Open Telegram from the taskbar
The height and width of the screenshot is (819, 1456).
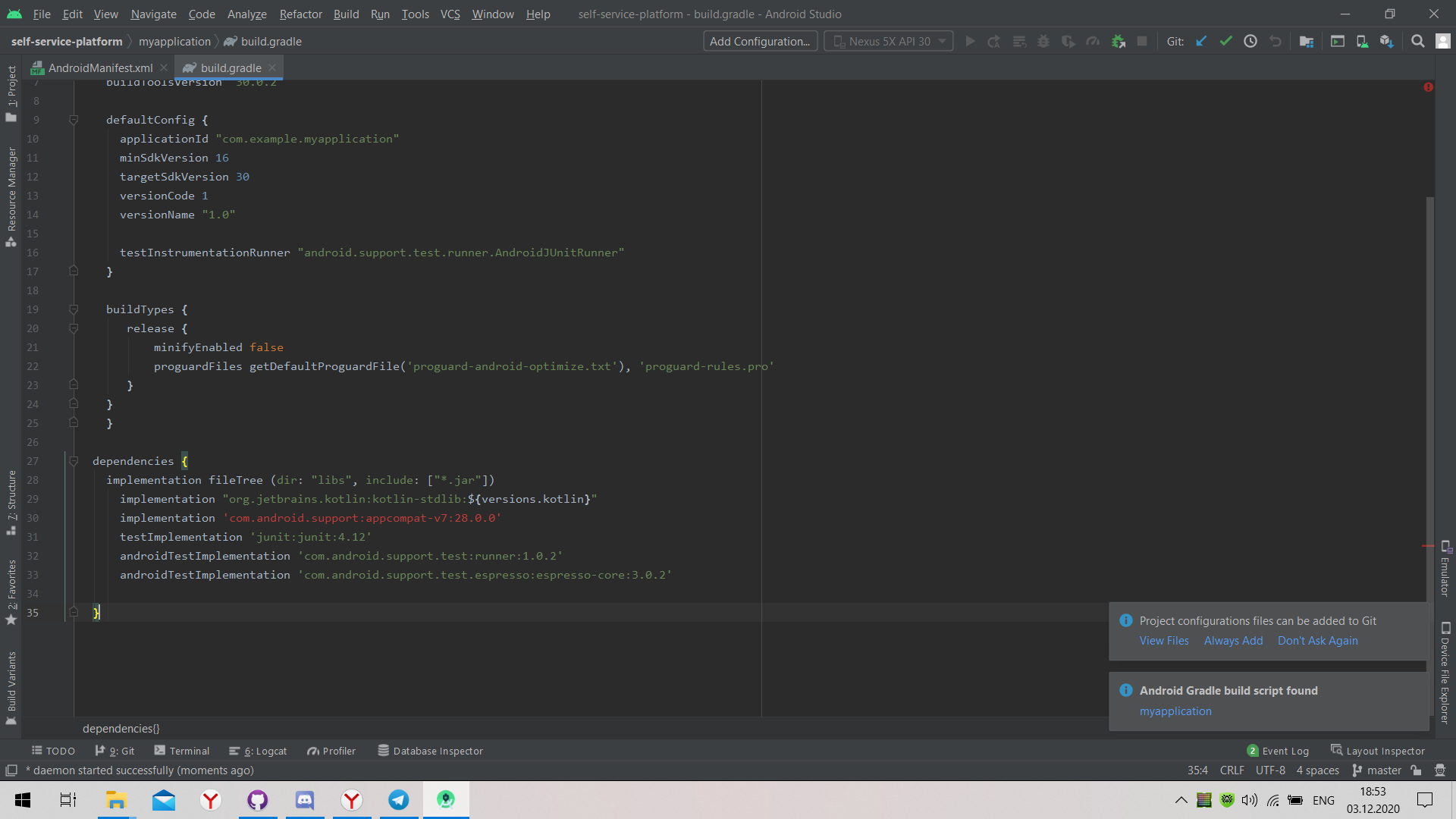[399, 800]
